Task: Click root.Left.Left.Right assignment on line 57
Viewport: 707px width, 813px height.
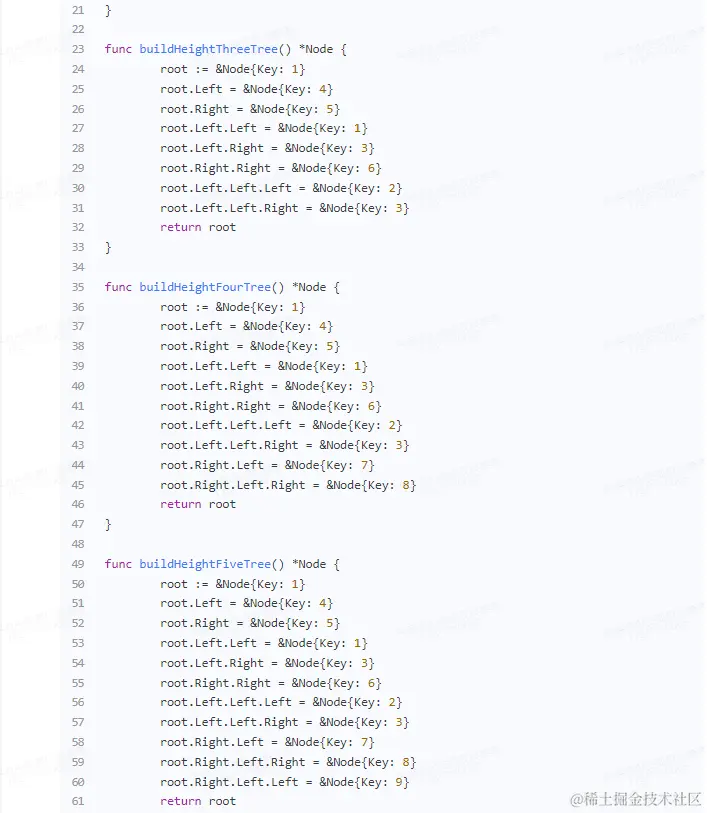Action: pos(285,722)
